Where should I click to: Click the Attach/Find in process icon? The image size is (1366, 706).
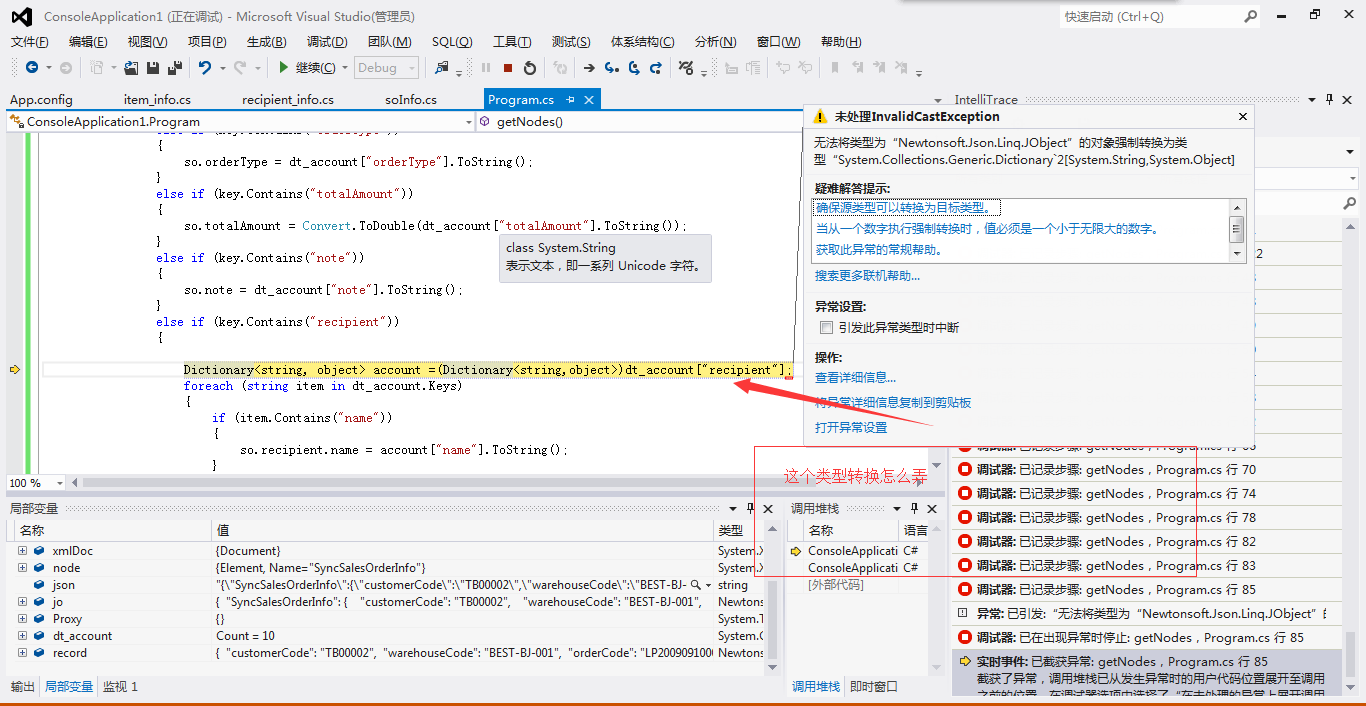442,68
